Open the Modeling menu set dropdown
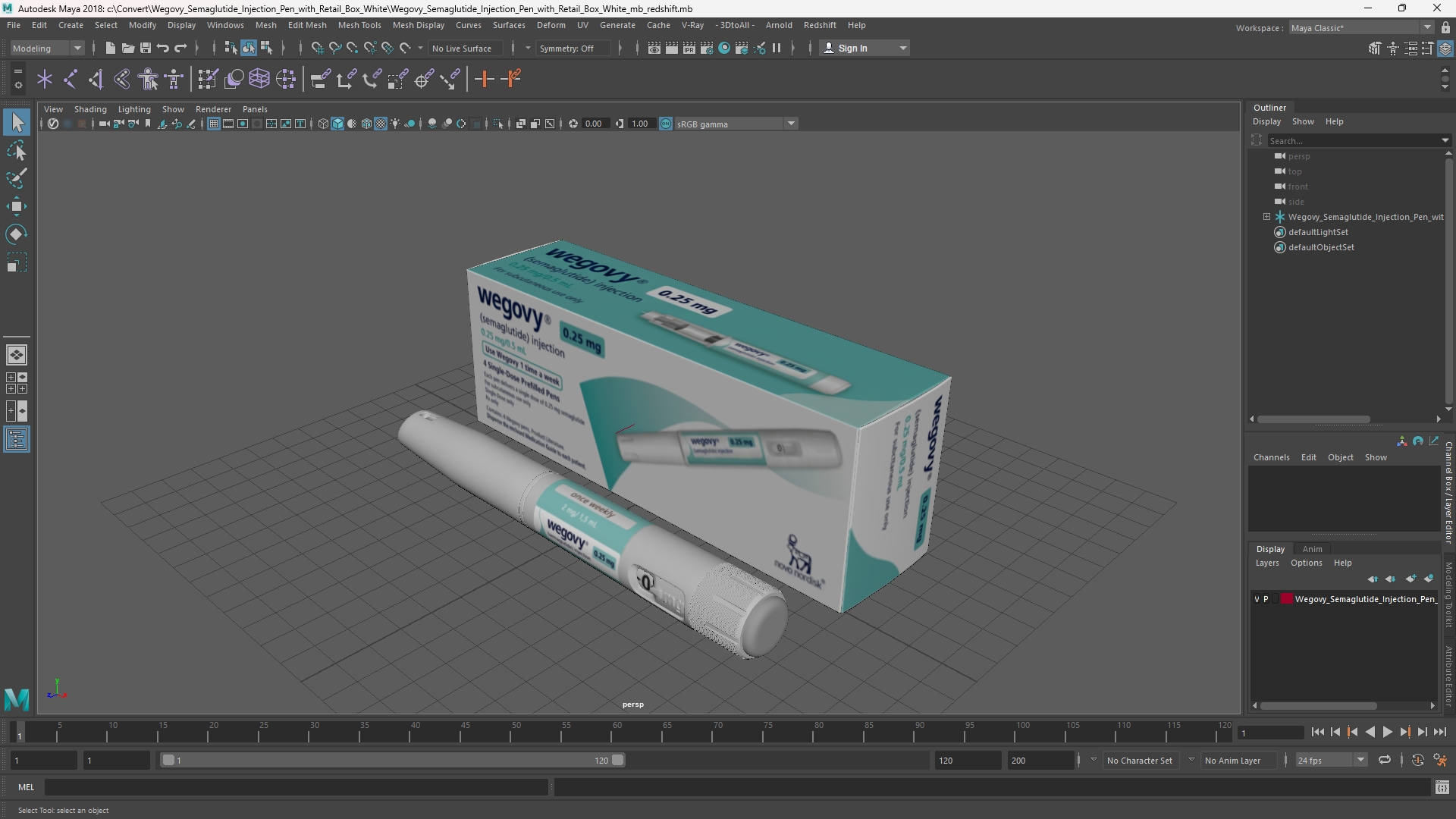The height and width of the screenshot is (819, 1456). (46, 48)
